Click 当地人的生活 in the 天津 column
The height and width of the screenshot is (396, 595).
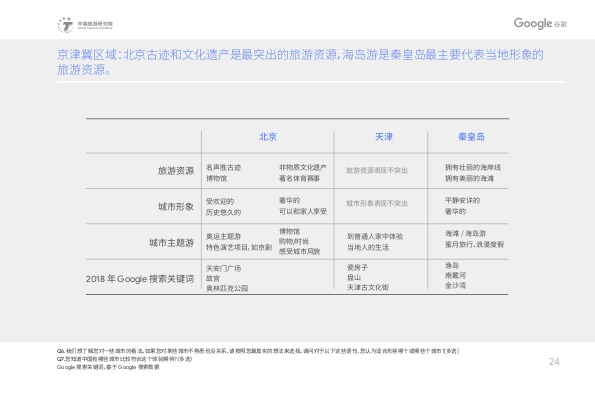368,247
